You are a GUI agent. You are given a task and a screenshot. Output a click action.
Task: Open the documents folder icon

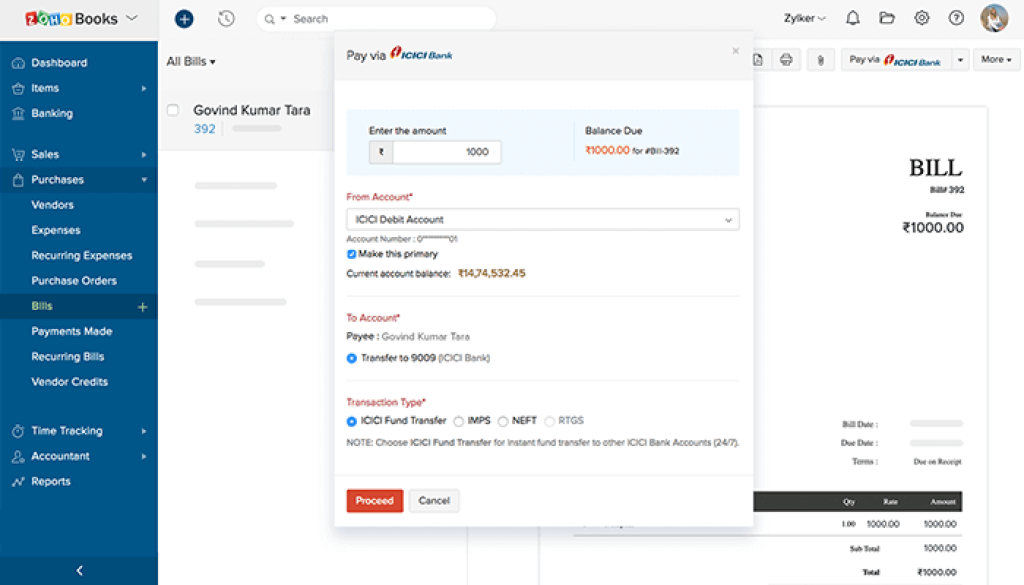pyautogui.click(x=887, y=18)
